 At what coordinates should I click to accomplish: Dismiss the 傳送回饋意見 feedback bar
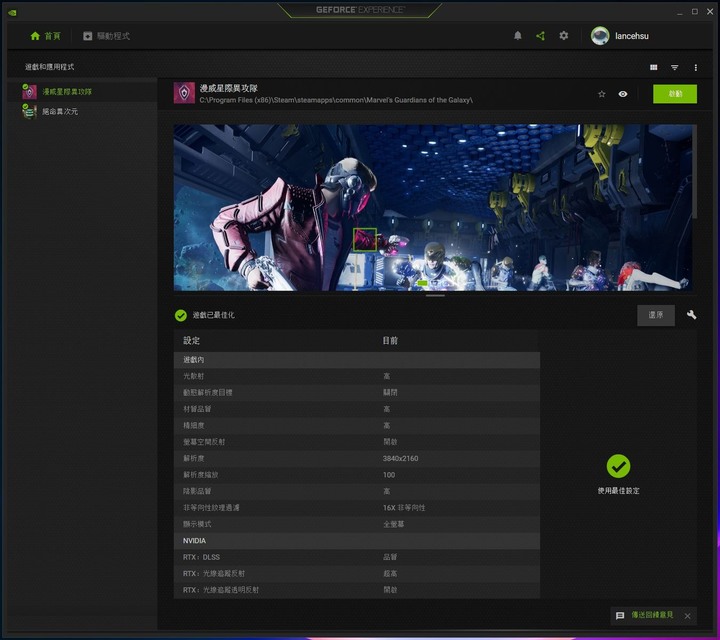[x=687, y=616]
